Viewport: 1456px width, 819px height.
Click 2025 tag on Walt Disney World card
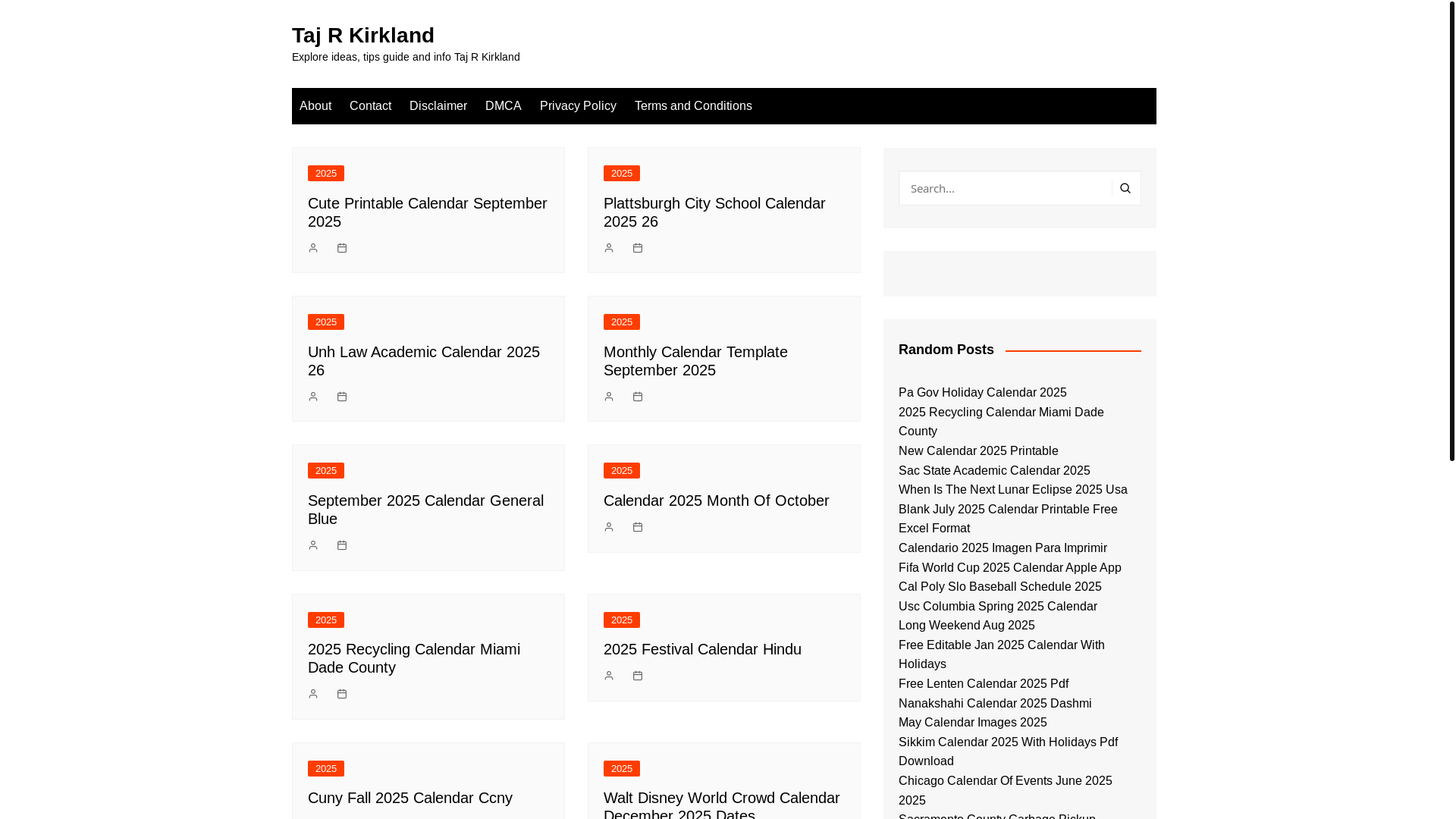[x=622, y=769]
